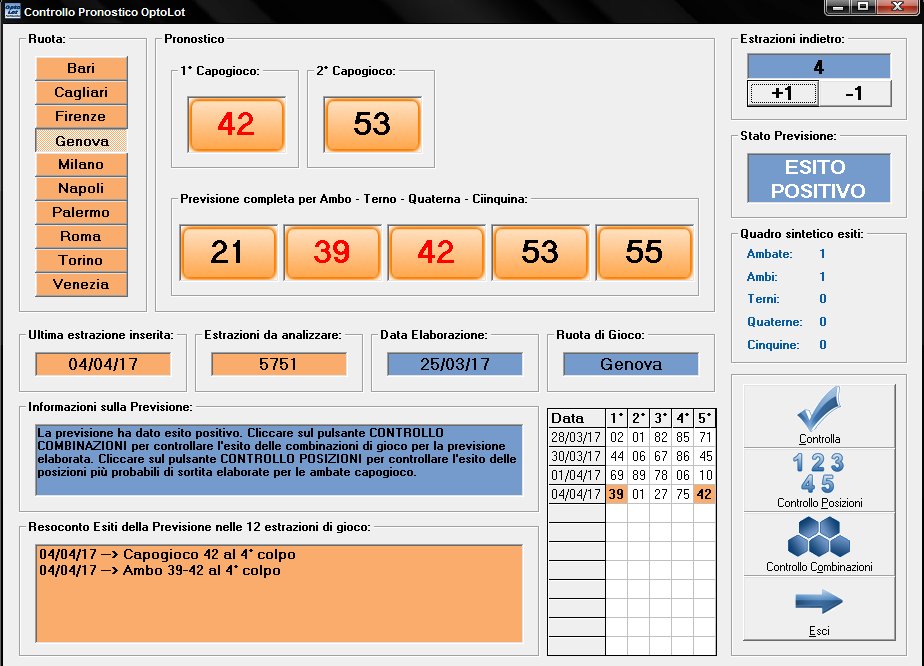Decrease extractions back with -1

click(853, 94)
